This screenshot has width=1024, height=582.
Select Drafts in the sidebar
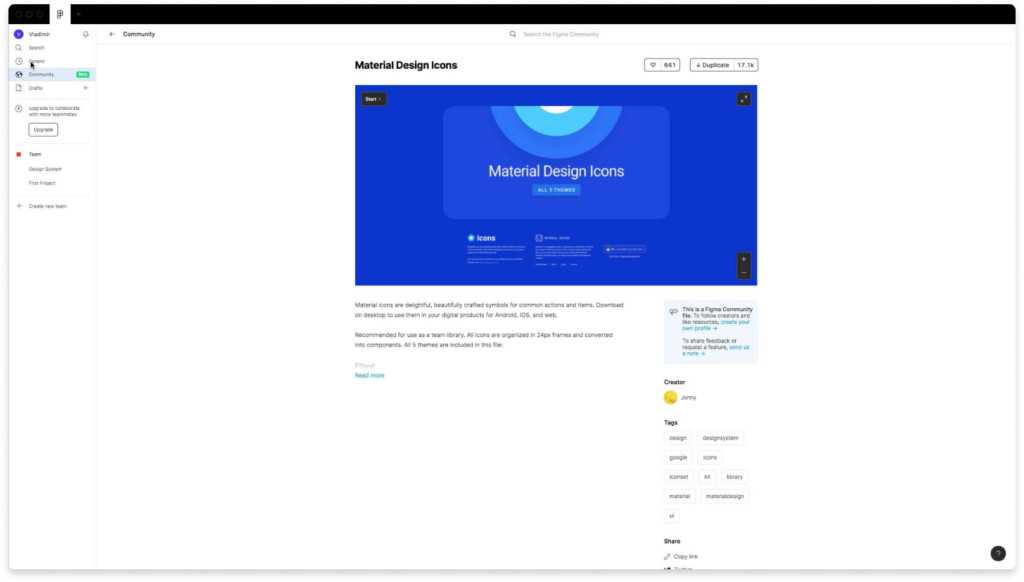35,88
